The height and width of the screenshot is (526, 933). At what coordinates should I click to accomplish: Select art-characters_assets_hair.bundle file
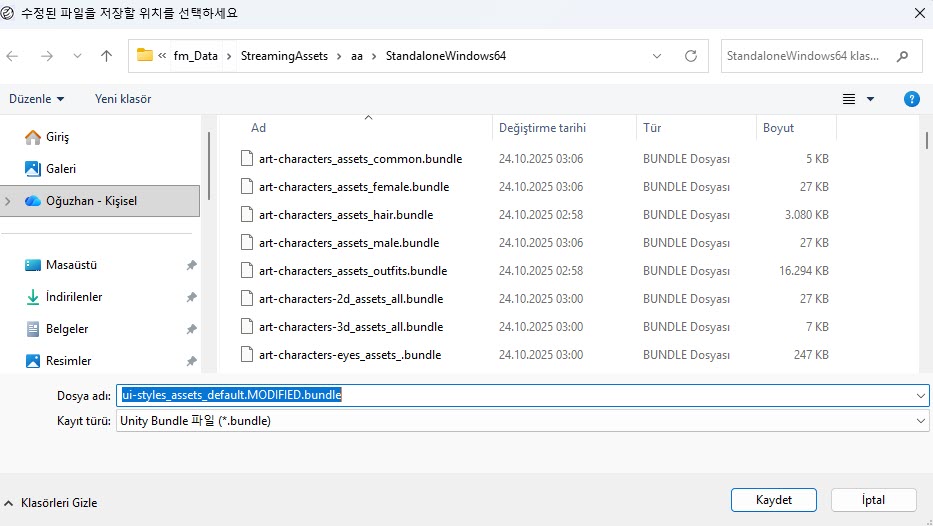[345, 215]
